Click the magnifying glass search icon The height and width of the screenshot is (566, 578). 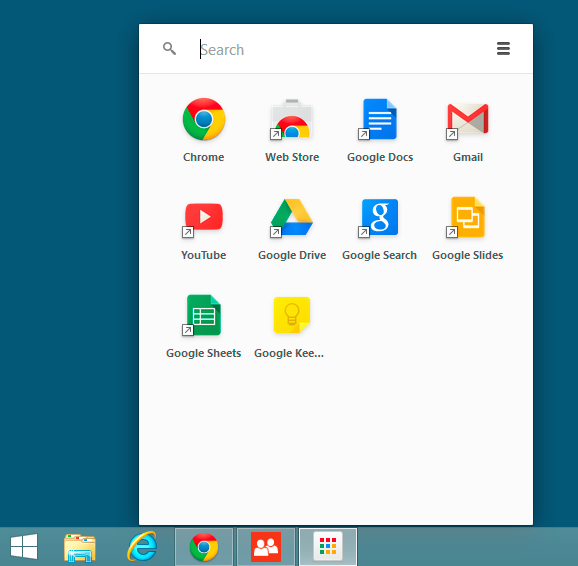tap(169, 48)
